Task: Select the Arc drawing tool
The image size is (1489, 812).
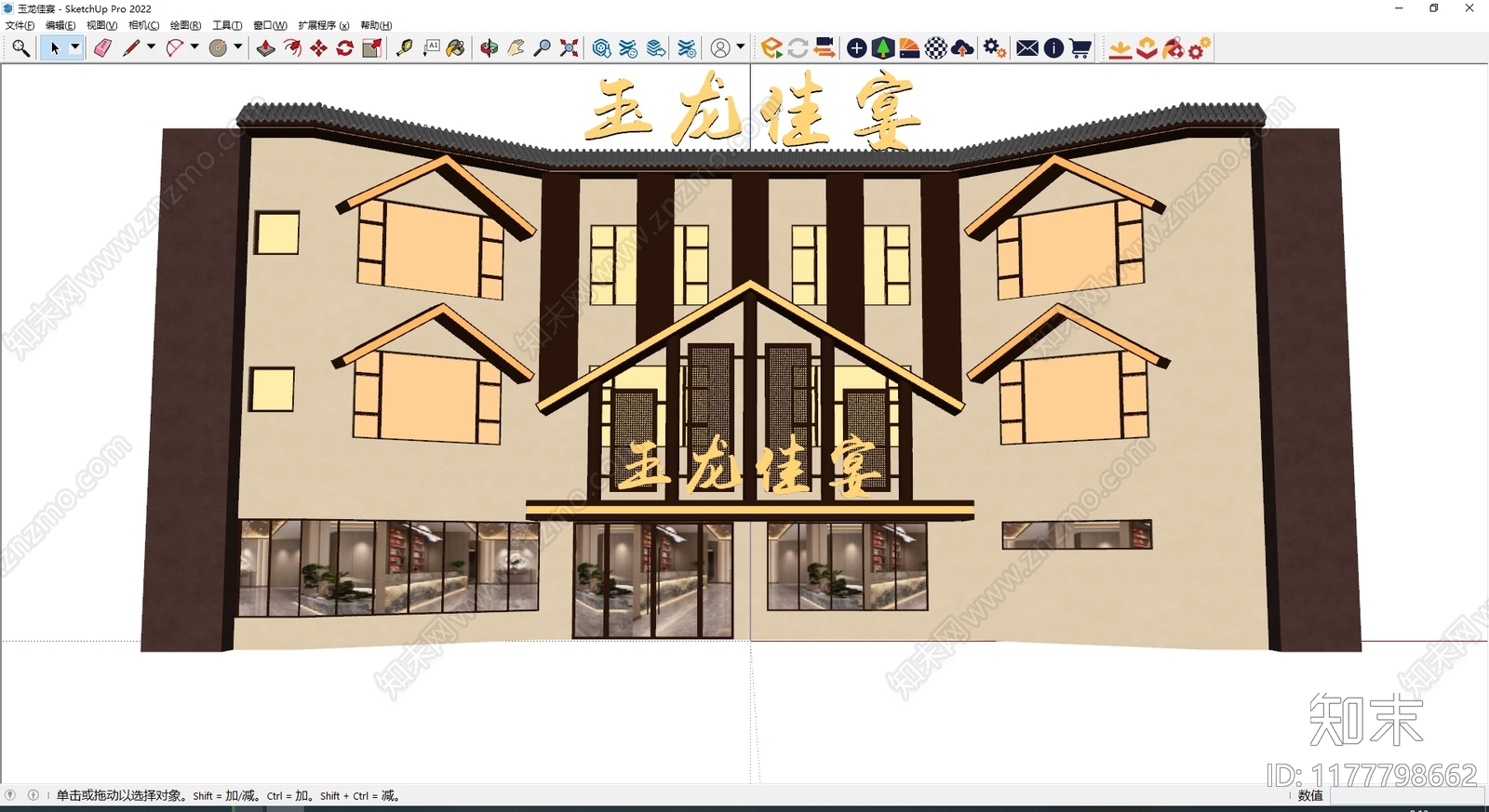Action: point(175,48)
